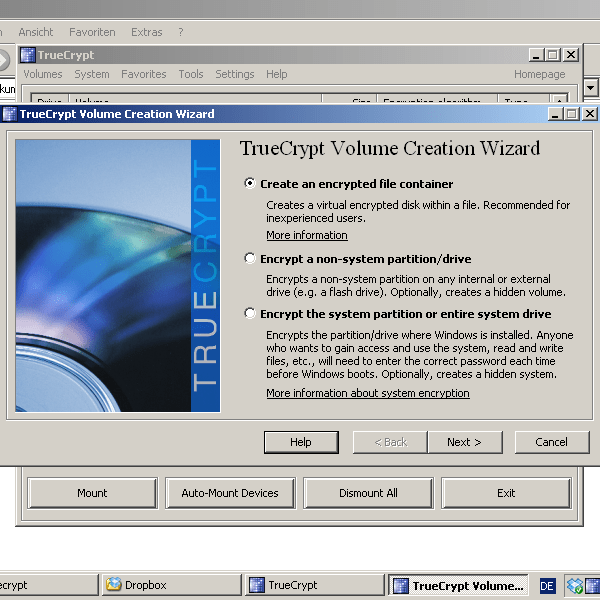This screenshot has height=600, width=600.
Task: Click the Exit button in TrueCrypt window
Action: [x=506, y=493]
